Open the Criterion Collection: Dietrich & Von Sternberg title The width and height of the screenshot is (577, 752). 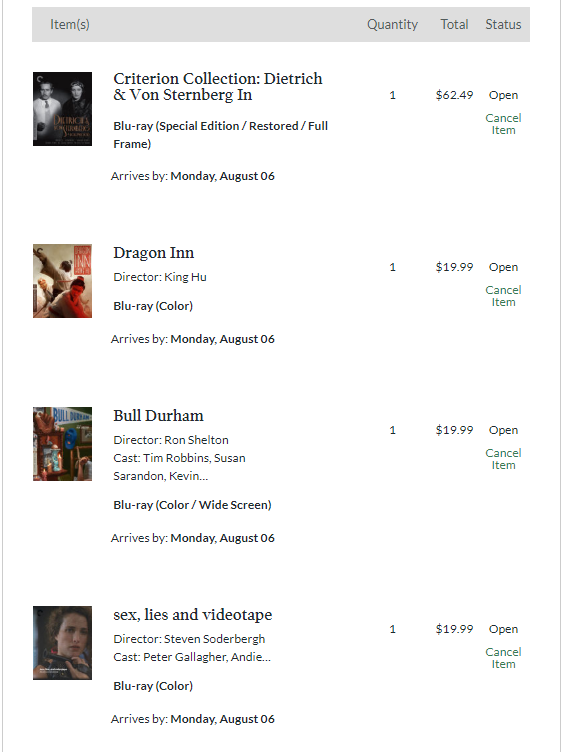coord(218,87)
